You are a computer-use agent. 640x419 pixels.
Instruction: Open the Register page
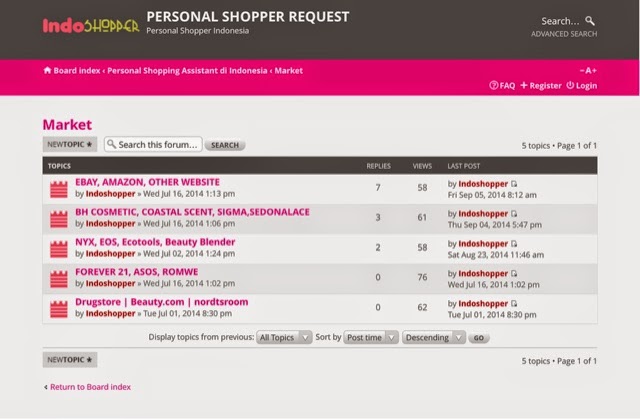(x=545, y=86)
